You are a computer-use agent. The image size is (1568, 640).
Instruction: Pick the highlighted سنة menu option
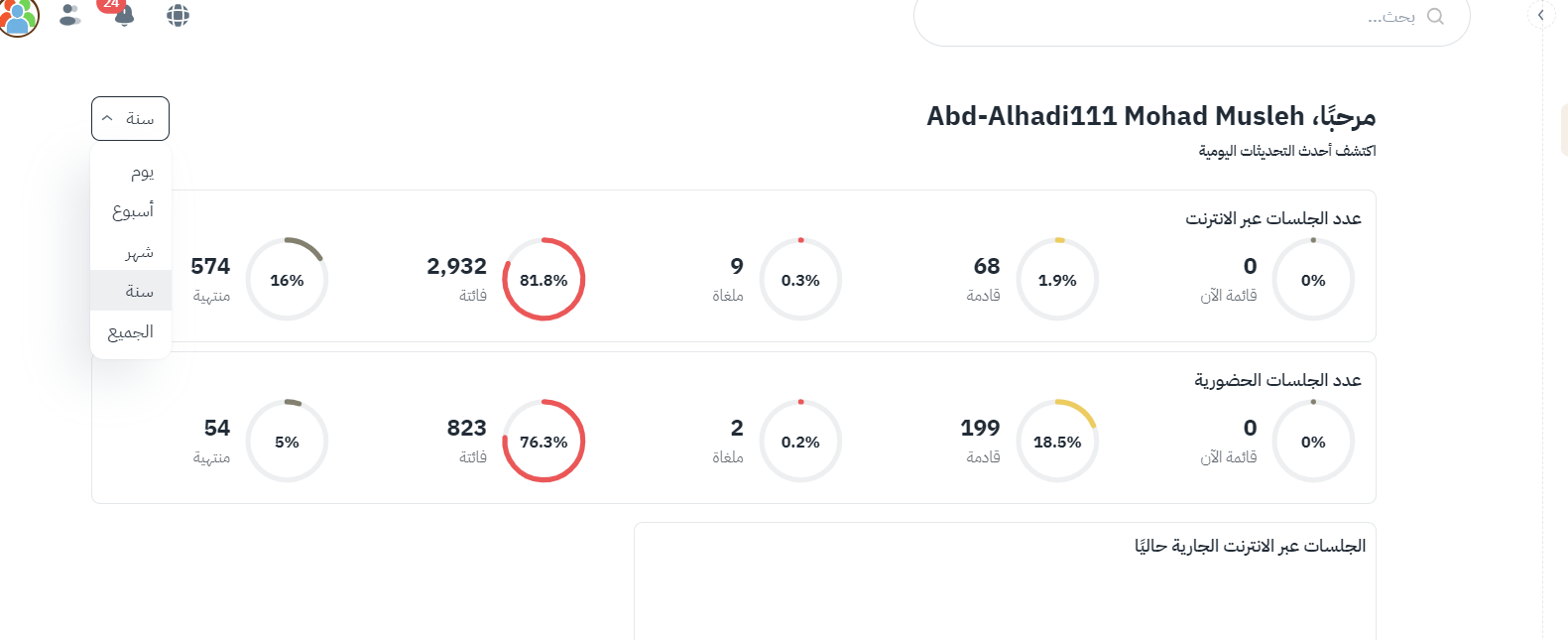tap(139, 291)
